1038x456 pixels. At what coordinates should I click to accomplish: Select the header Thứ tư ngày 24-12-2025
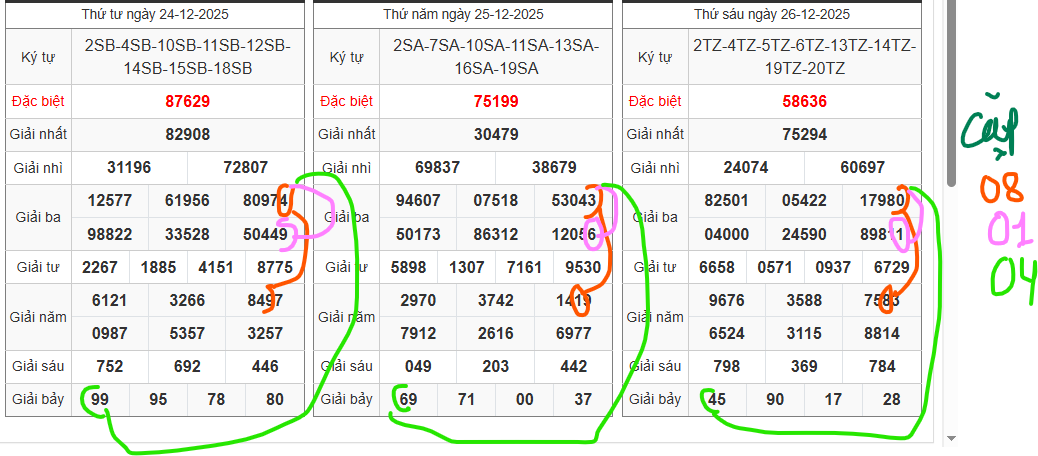[154, 14]
